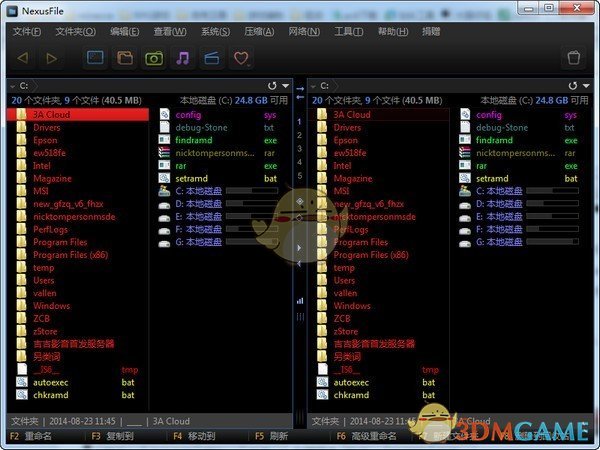Viewport: 600px width, 450px height.
Task: Select the Program Files (x86) folder in the left panel
Action: pyautogui.click(x=70, y=255)
